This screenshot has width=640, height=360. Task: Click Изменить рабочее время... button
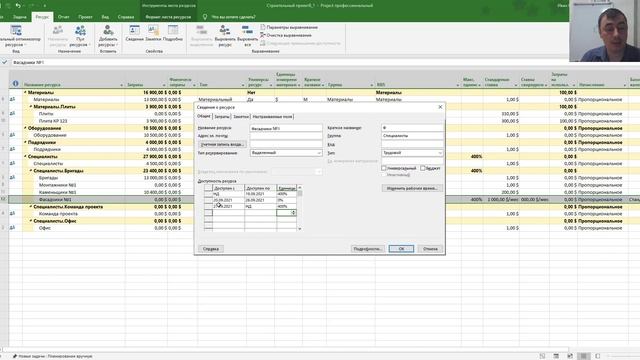pos(412,188)
